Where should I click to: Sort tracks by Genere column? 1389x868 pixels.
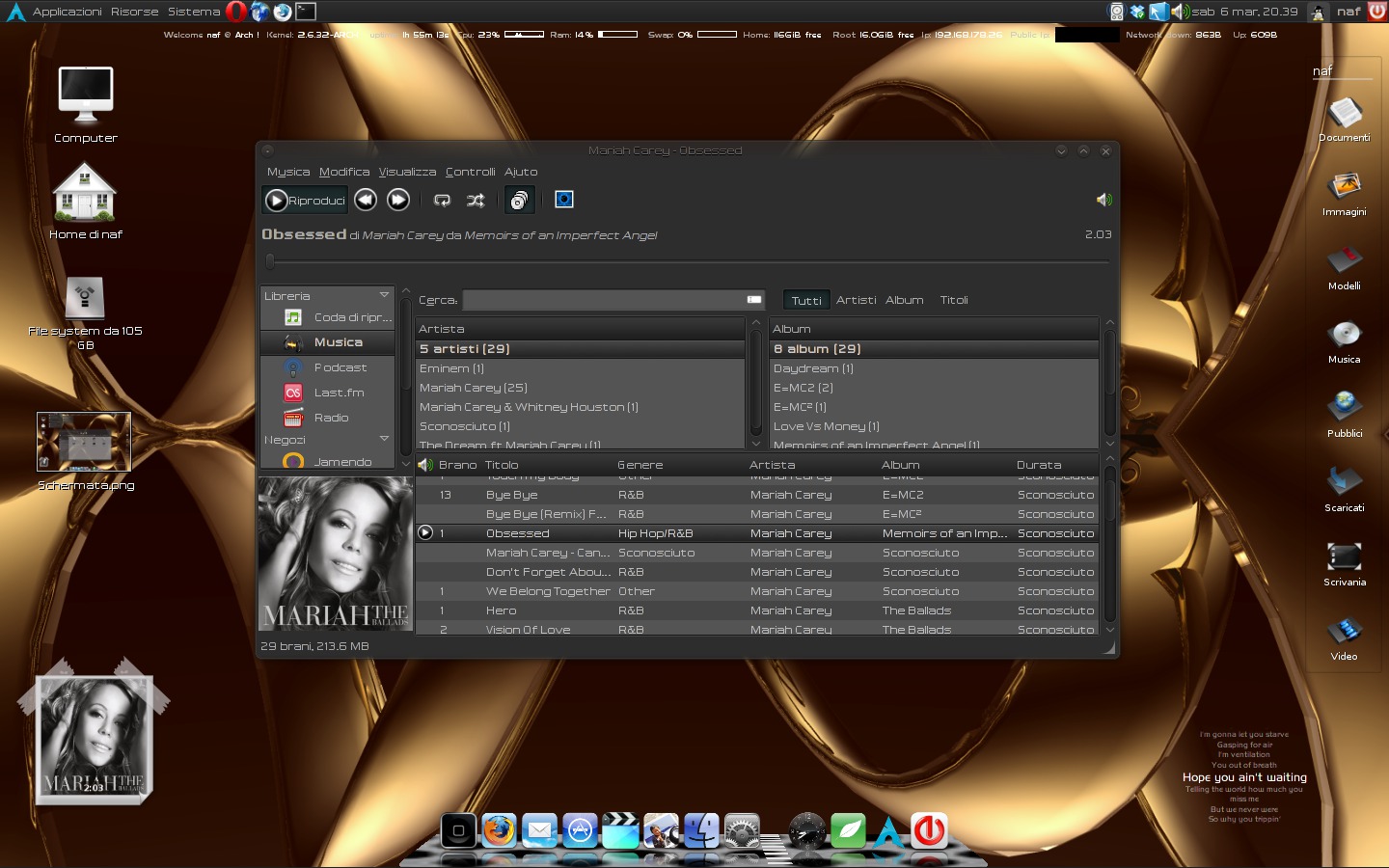(x=679, y=465)
